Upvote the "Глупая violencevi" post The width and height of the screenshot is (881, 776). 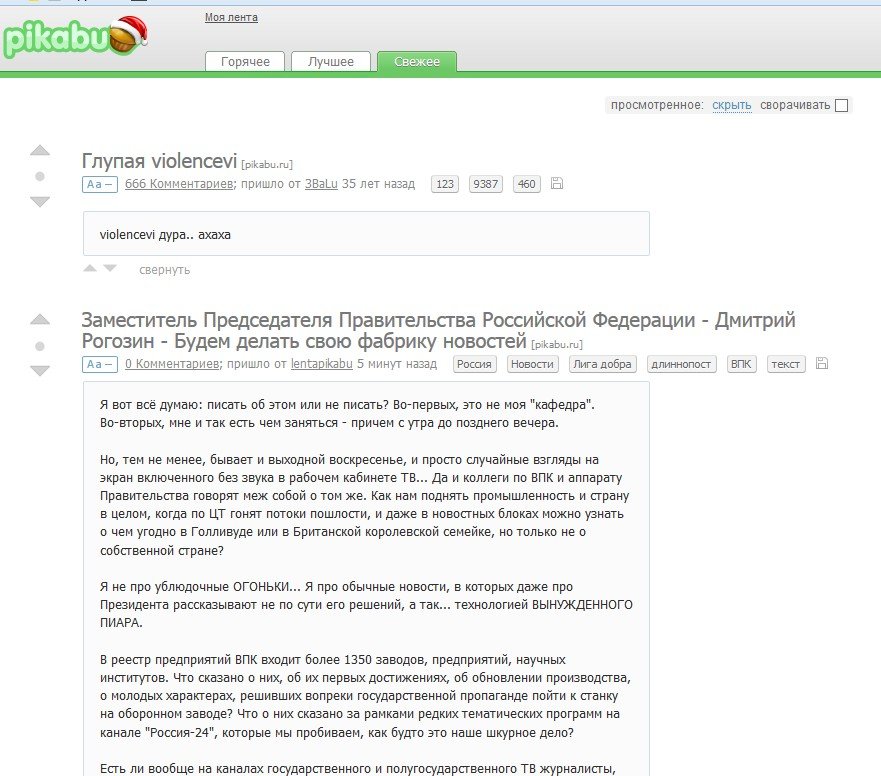pos(40,150)
